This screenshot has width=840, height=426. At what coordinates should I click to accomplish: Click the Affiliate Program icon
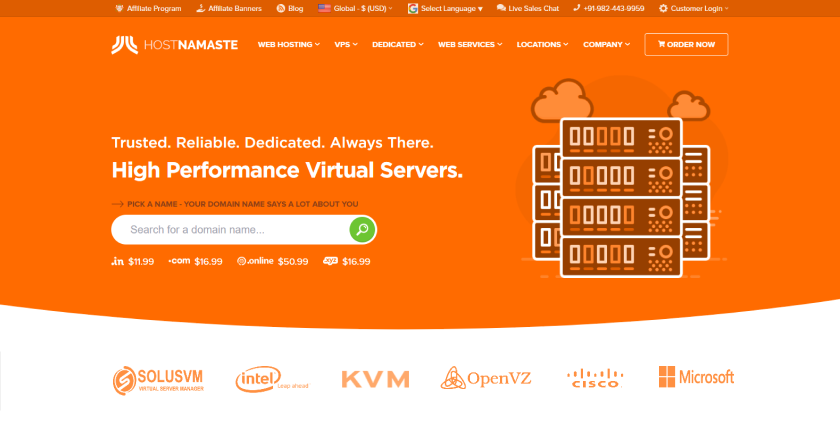coord(119,9)
